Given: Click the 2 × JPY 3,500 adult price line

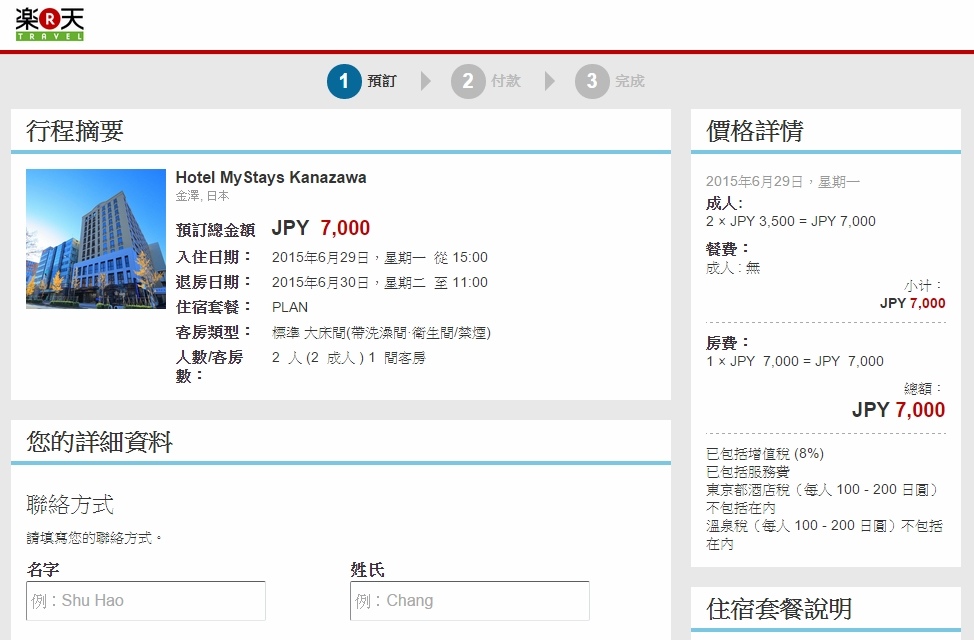Looking at the screenshot, I should click(791, 221).
